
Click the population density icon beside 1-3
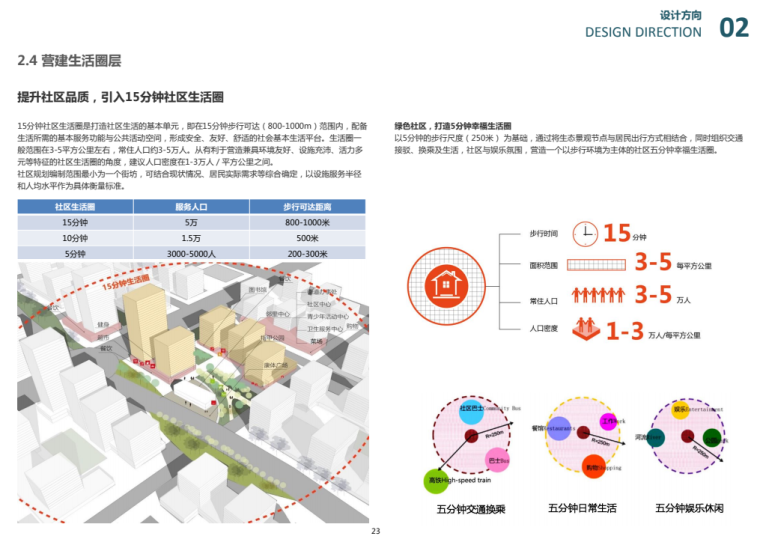coord(584,328)
